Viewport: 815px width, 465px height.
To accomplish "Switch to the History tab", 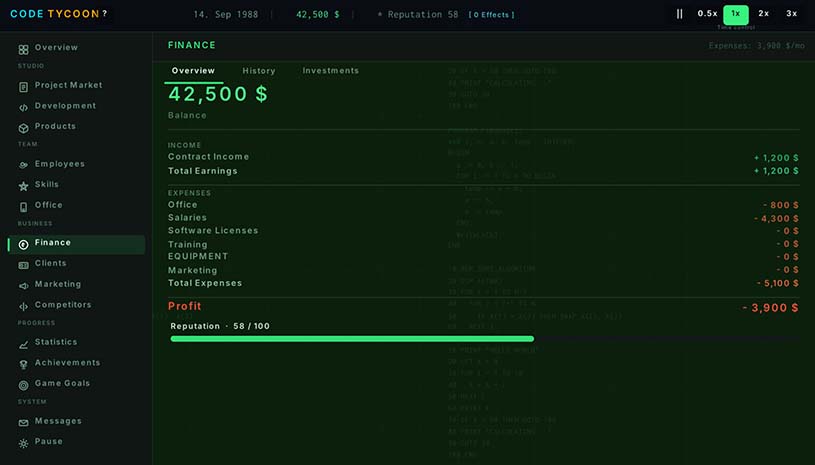I will (x=259, y=71).
